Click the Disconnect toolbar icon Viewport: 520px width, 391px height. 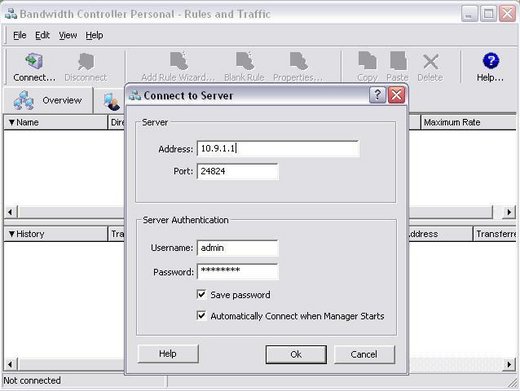pos(86,67)
